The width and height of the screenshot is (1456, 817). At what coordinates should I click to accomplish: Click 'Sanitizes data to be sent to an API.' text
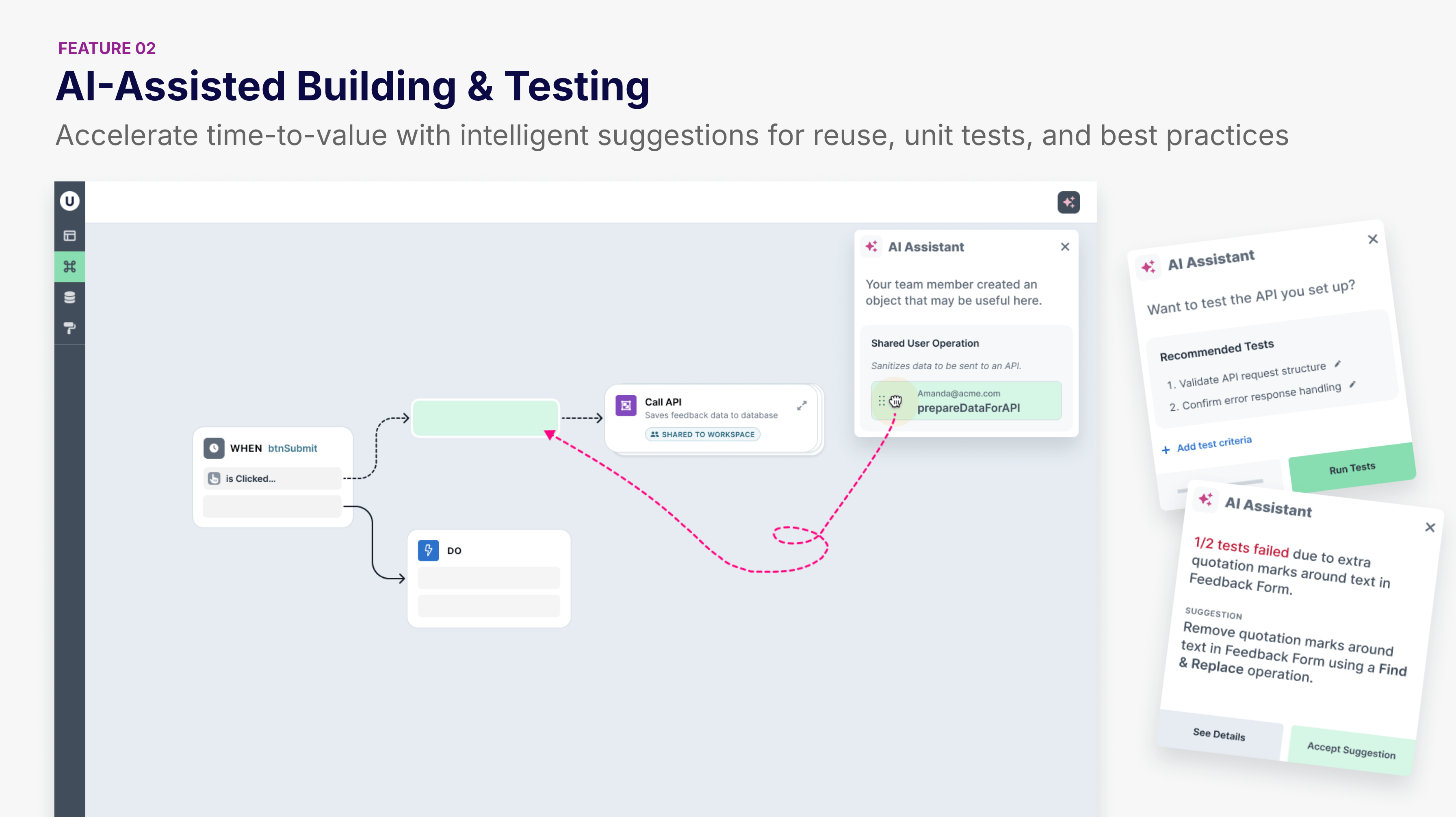tap(946, 366)
